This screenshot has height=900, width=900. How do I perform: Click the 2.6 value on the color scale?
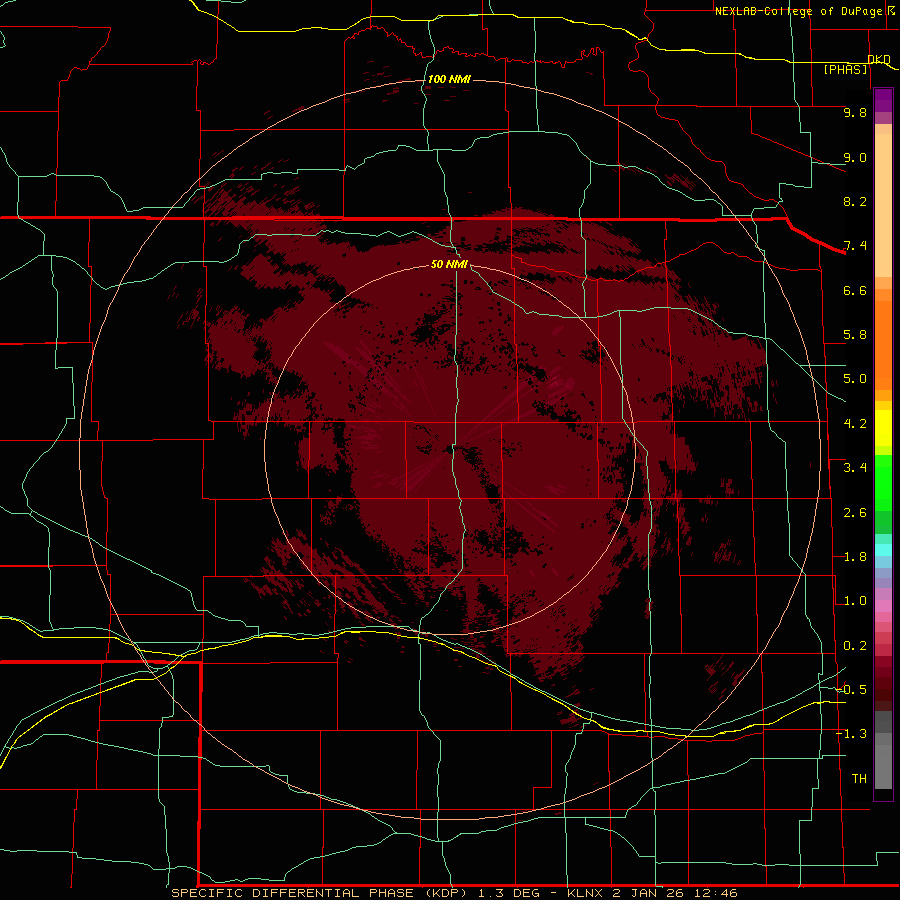(x=855, y=513)
